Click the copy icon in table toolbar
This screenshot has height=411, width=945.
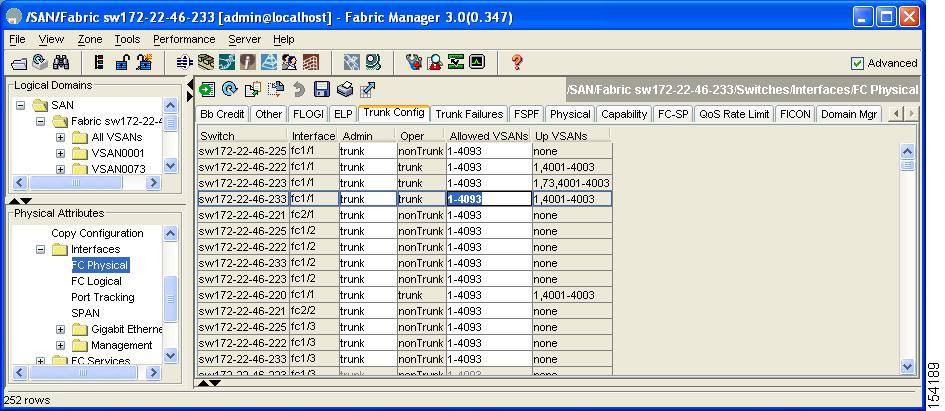[x=253, y=90]
